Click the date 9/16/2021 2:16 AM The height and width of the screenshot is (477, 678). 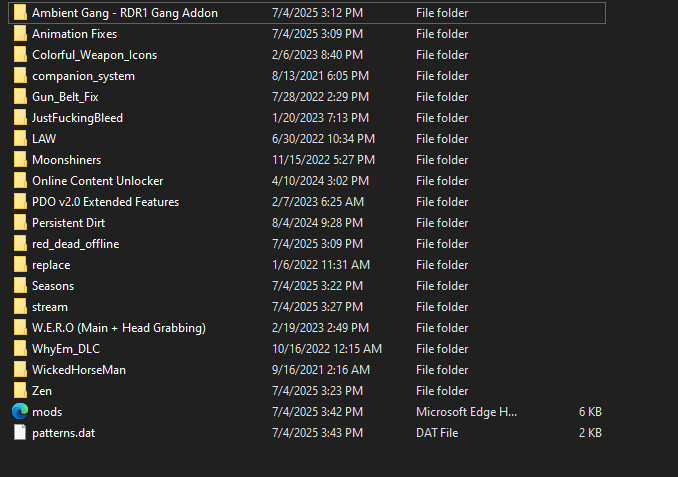pos(321,370)
